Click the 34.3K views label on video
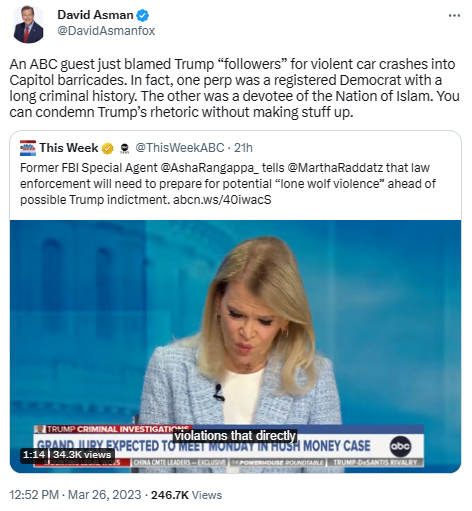Screen dimensions: 472x511 (82, 454)
